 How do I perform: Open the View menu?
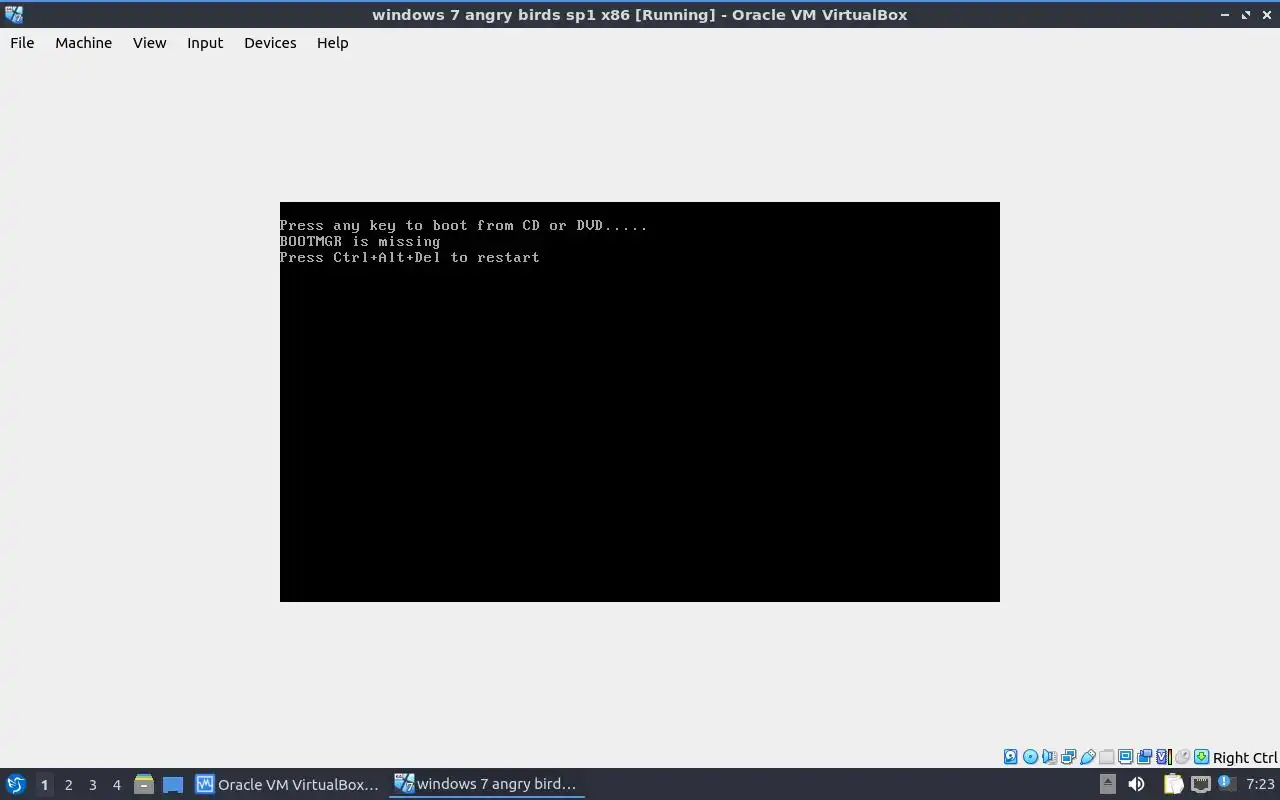149,43
